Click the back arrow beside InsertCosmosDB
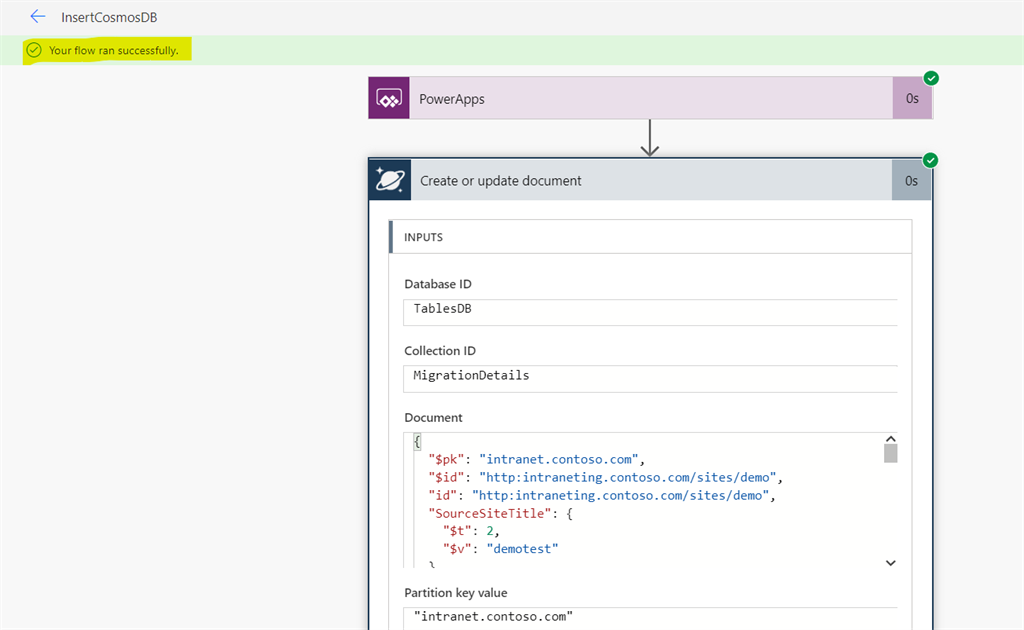1024x630 pixels. point(38,17)
